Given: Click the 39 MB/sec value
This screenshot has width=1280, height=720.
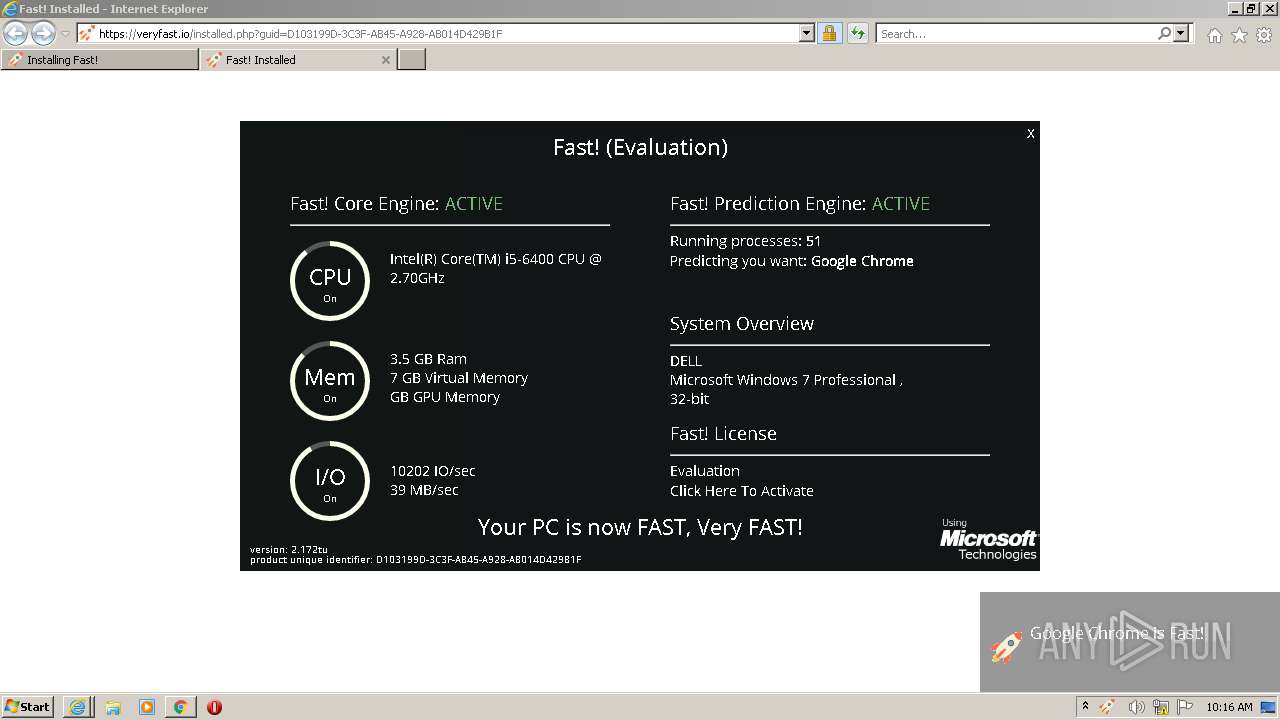Looking at the screenshot, I should click(424, 490).
